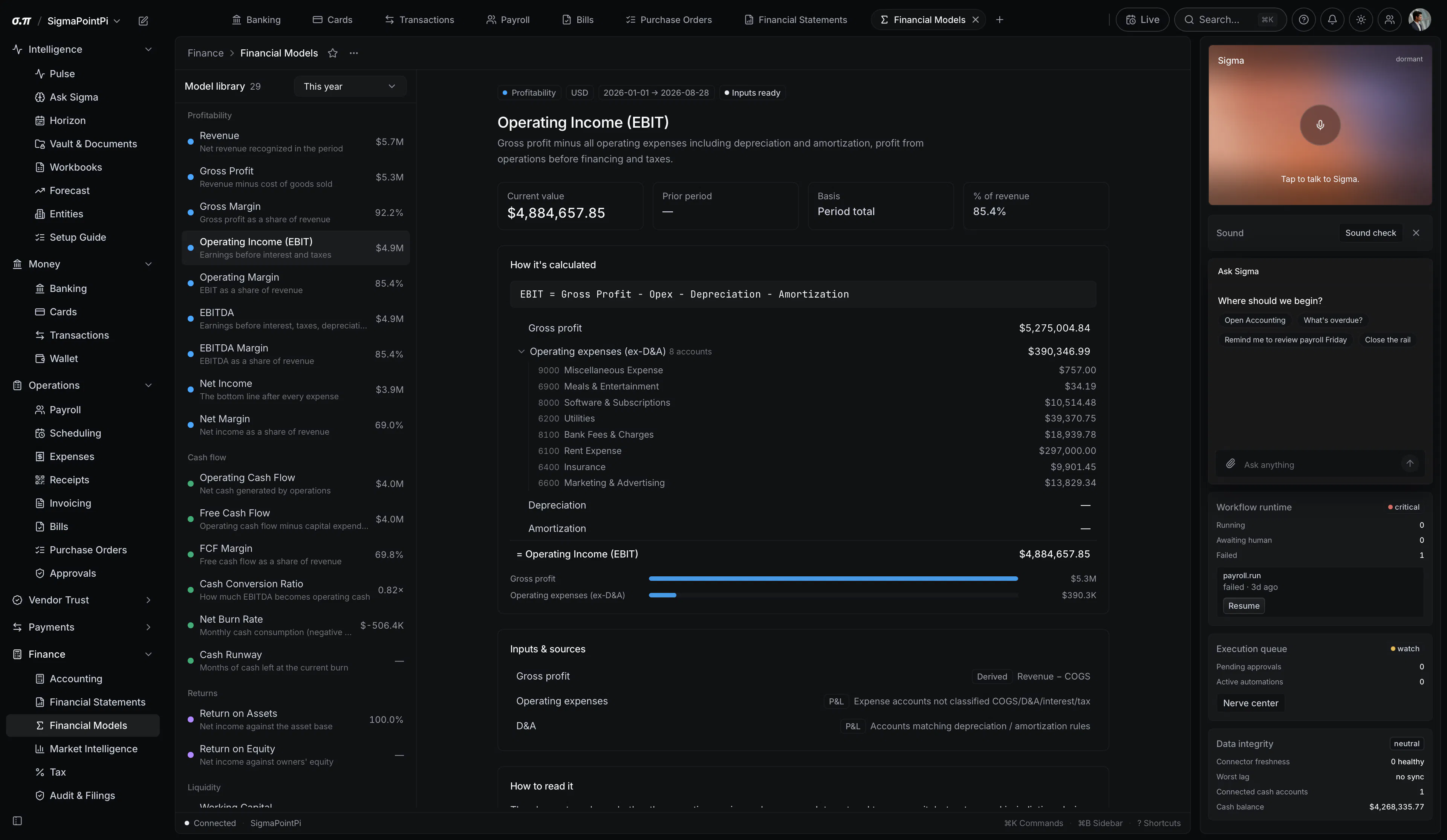This screenshot has width=1447, height=840.
Task: Open Workbooks in the sidebar
Action: (83, 167)
